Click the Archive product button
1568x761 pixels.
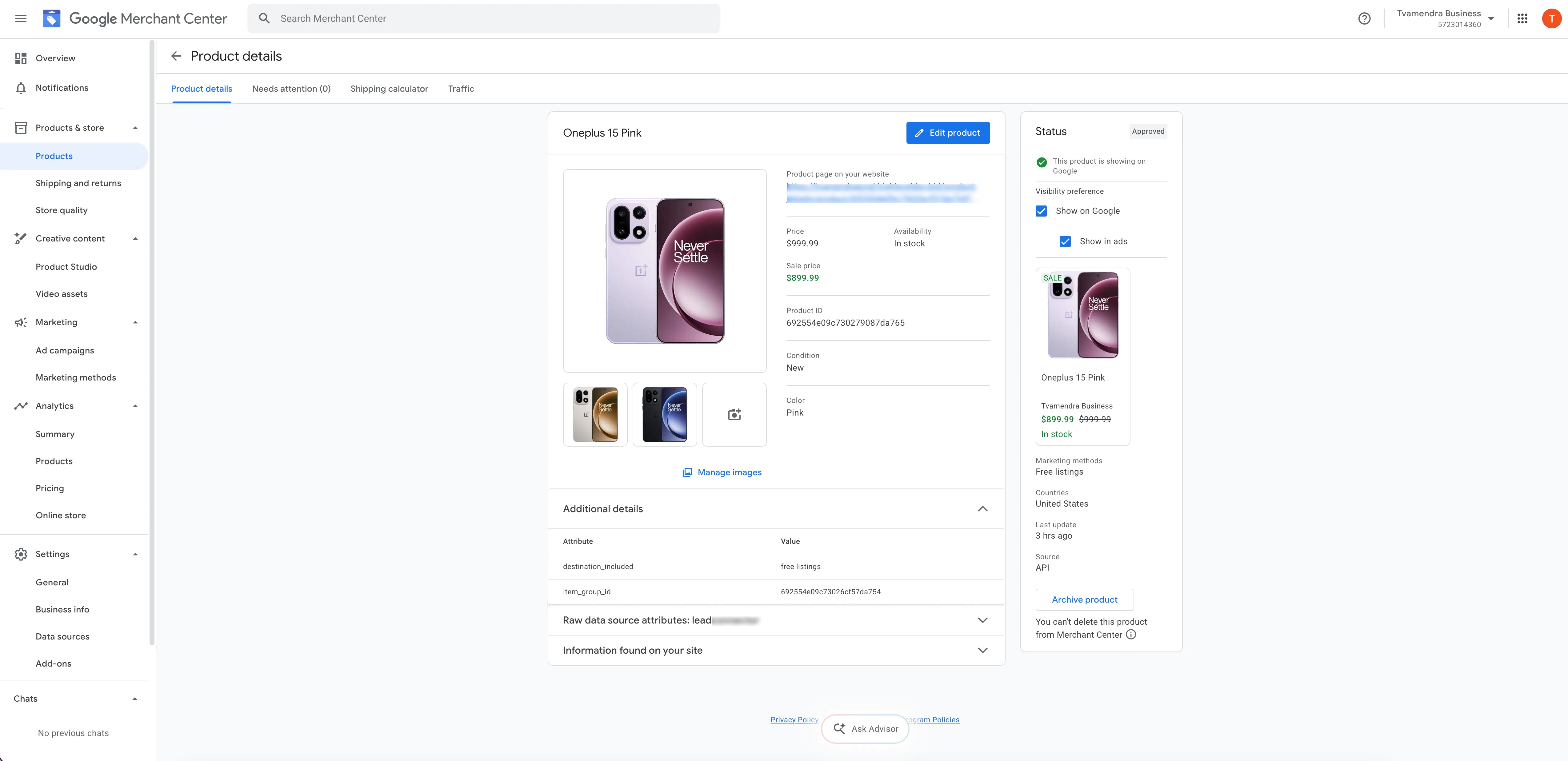coord(1084,599)
